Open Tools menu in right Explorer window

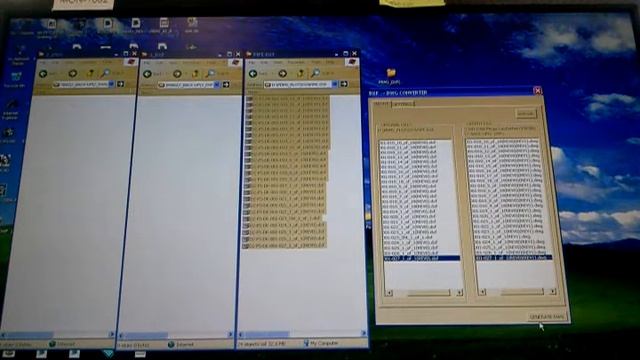pos(316,63)
